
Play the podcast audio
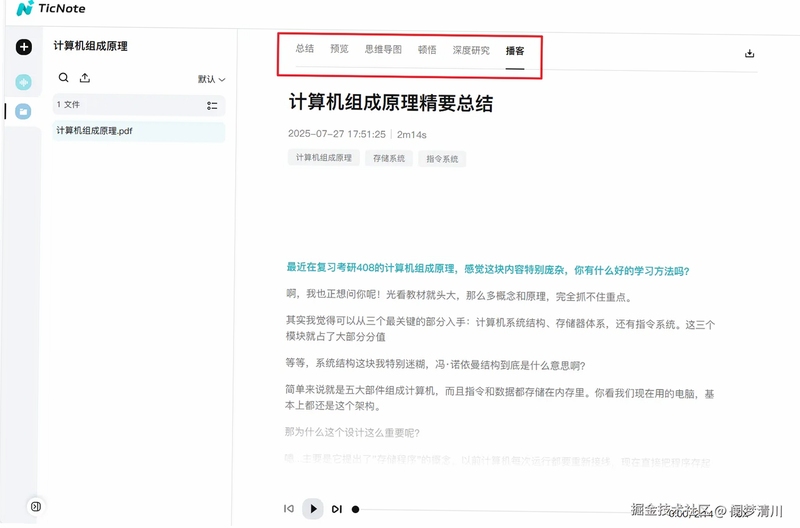pyautogui.click(x=313, y=509)
